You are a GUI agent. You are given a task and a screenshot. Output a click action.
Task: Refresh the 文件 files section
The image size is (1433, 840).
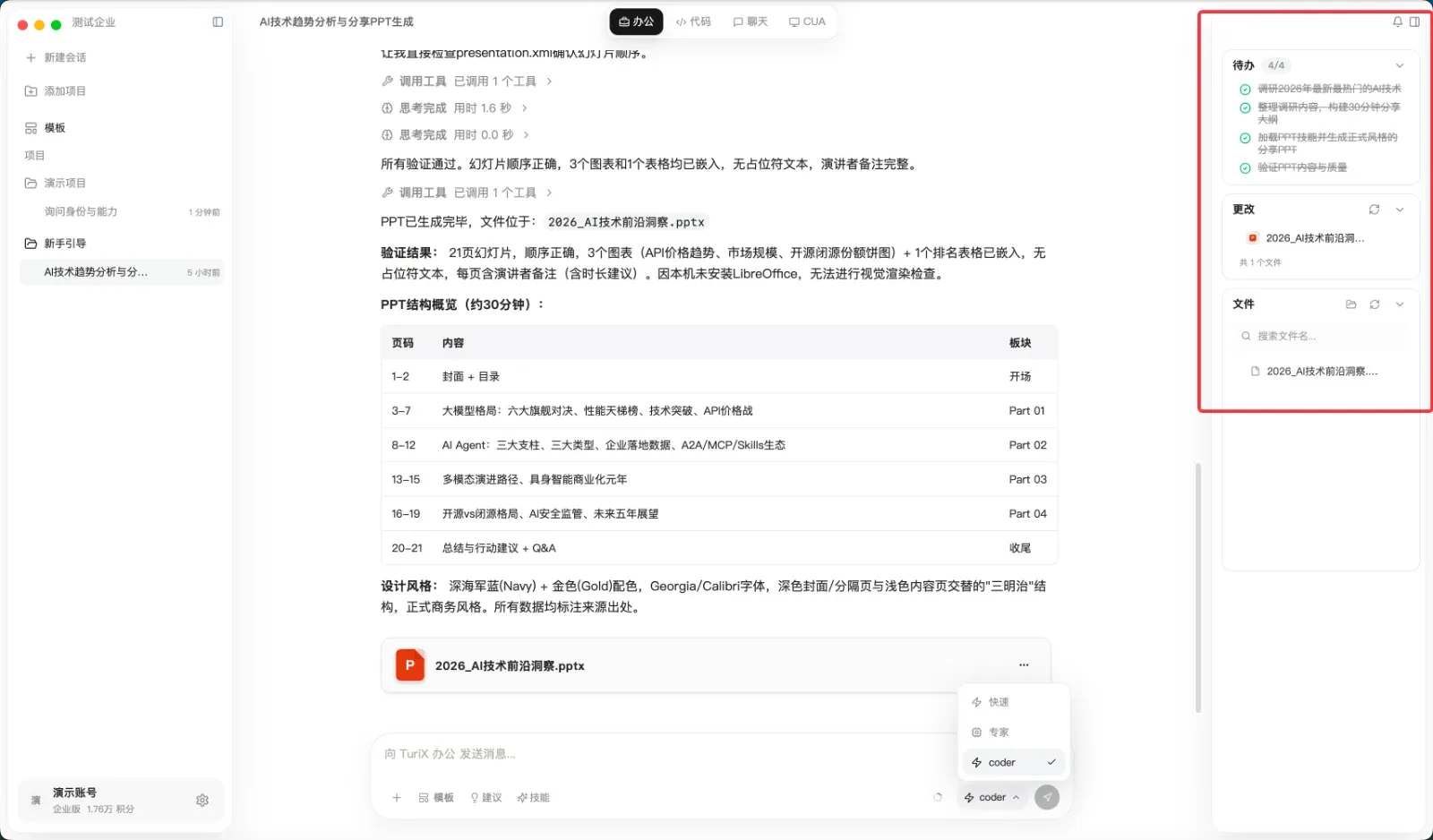coord(1375,304)
